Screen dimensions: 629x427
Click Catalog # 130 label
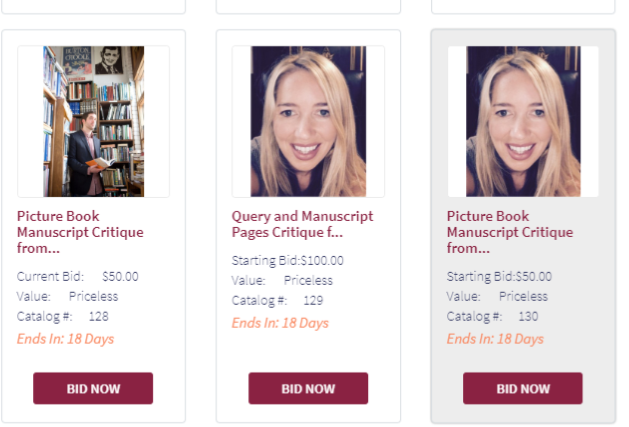tap(493, 317)
